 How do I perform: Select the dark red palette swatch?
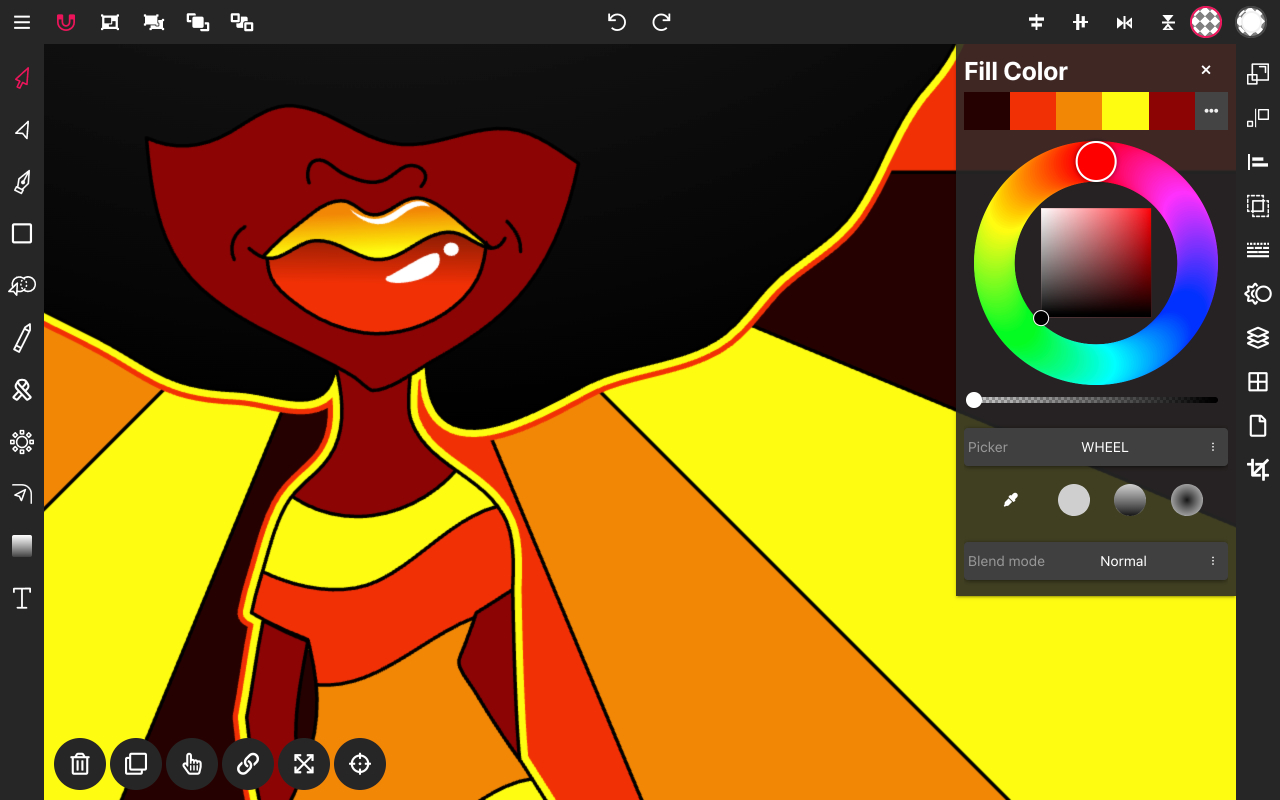click(1172, 111)
